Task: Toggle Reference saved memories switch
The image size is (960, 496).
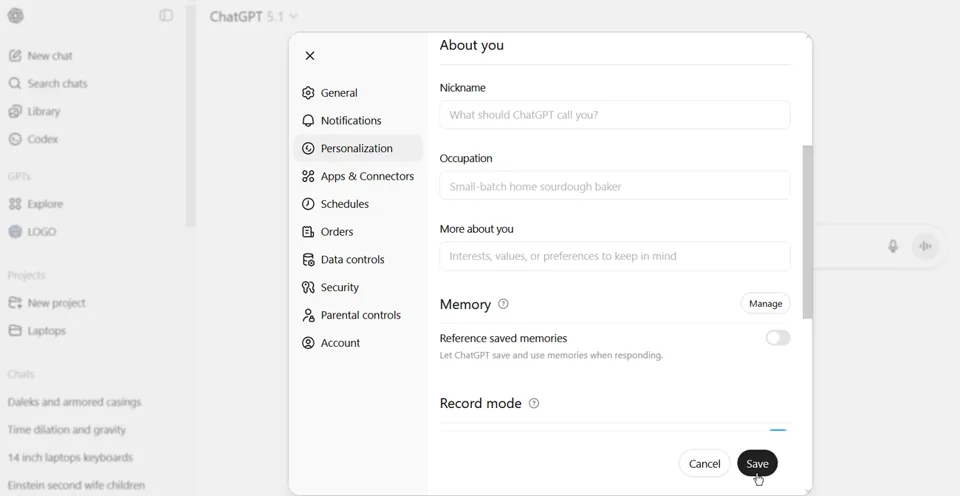Action: point(777,338)
